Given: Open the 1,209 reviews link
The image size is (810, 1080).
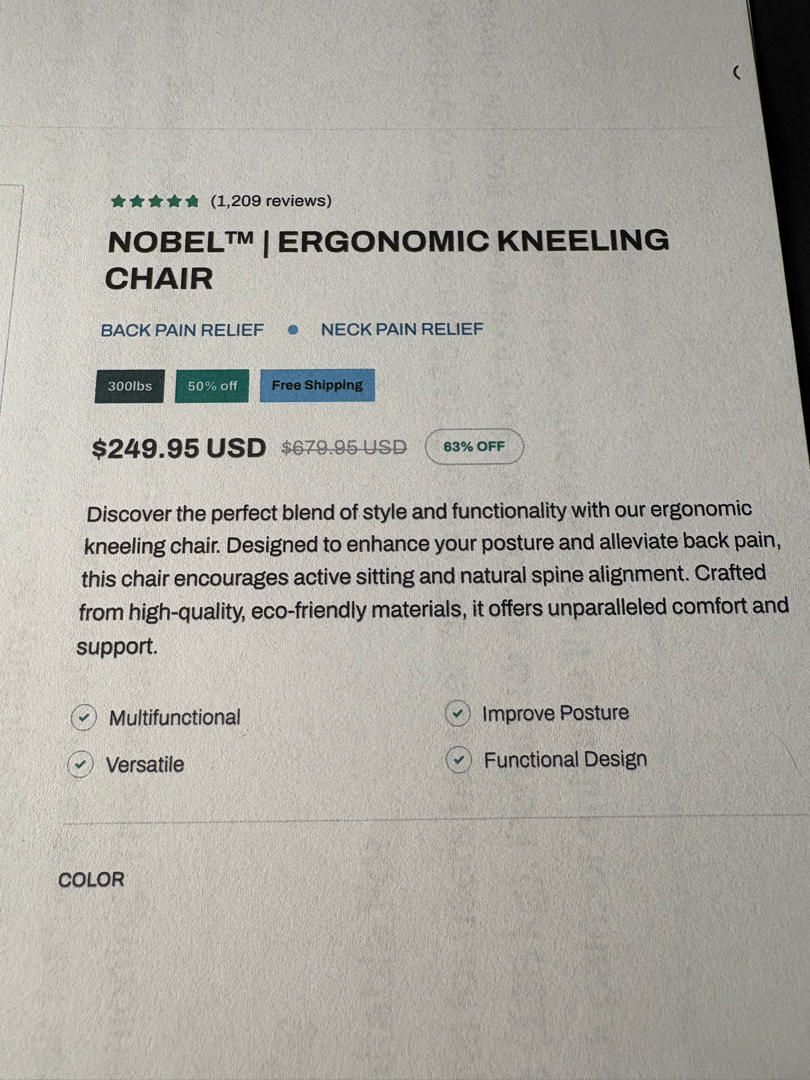Looking at the screenshot, I should pyautogui.click(x=271, y=201).
